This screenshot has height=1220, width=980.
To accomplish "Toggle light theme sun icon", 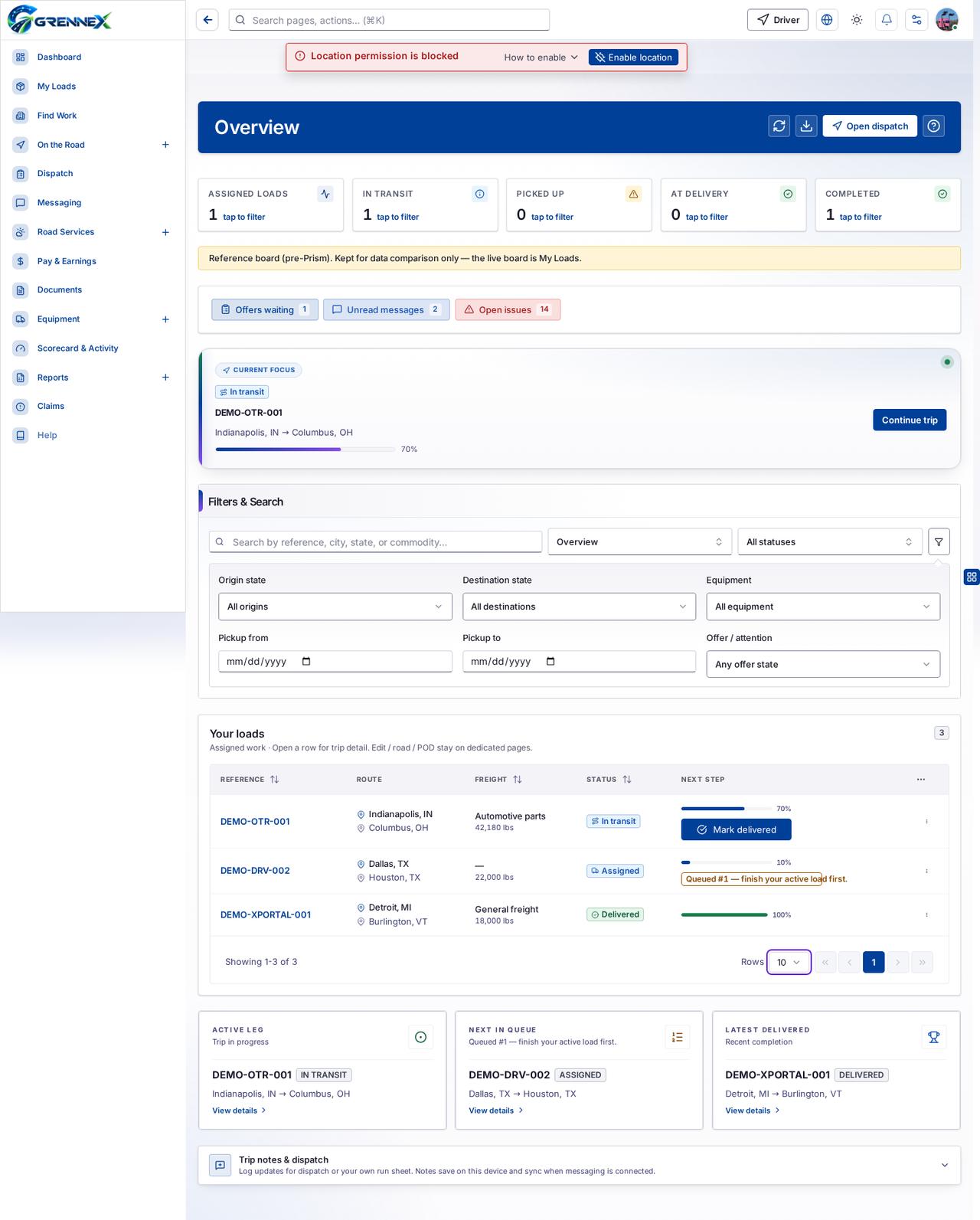I will [857, 20].
